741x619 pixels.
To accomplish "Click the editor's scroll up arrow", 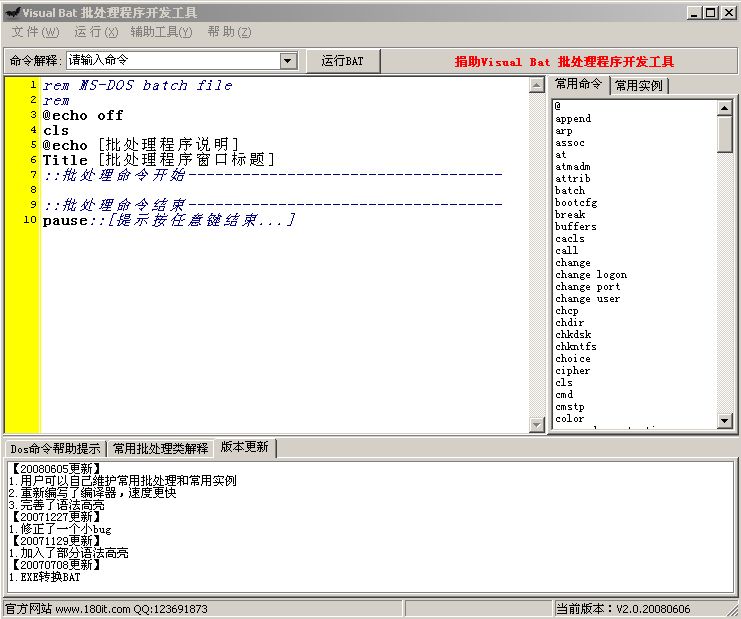I will pos(536,86).
